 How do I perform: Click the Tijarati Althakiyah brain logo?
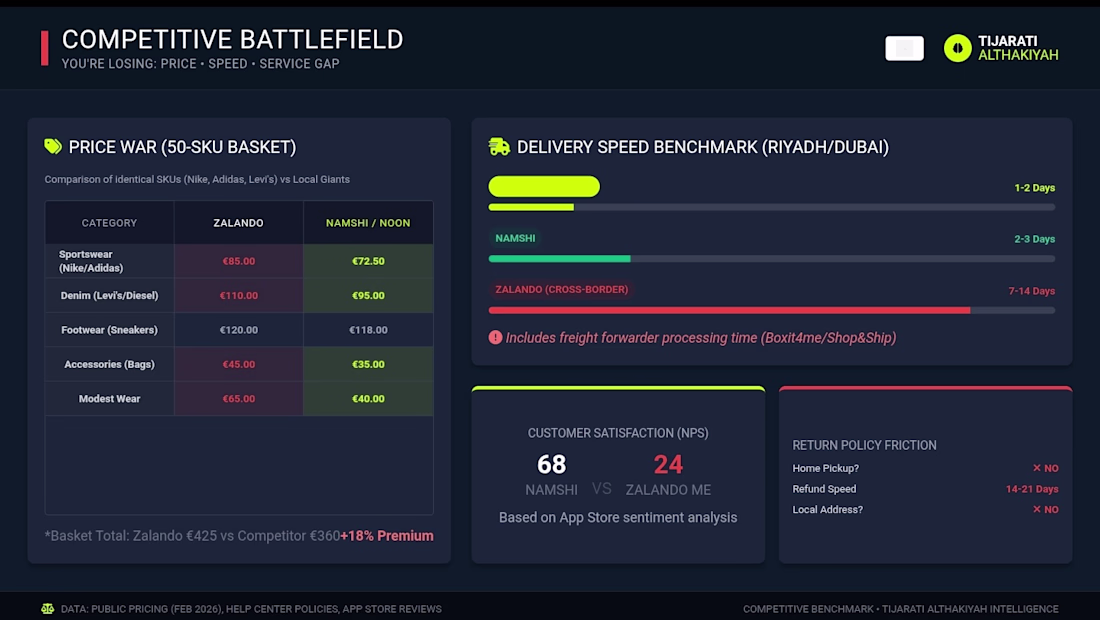(958, 48)
